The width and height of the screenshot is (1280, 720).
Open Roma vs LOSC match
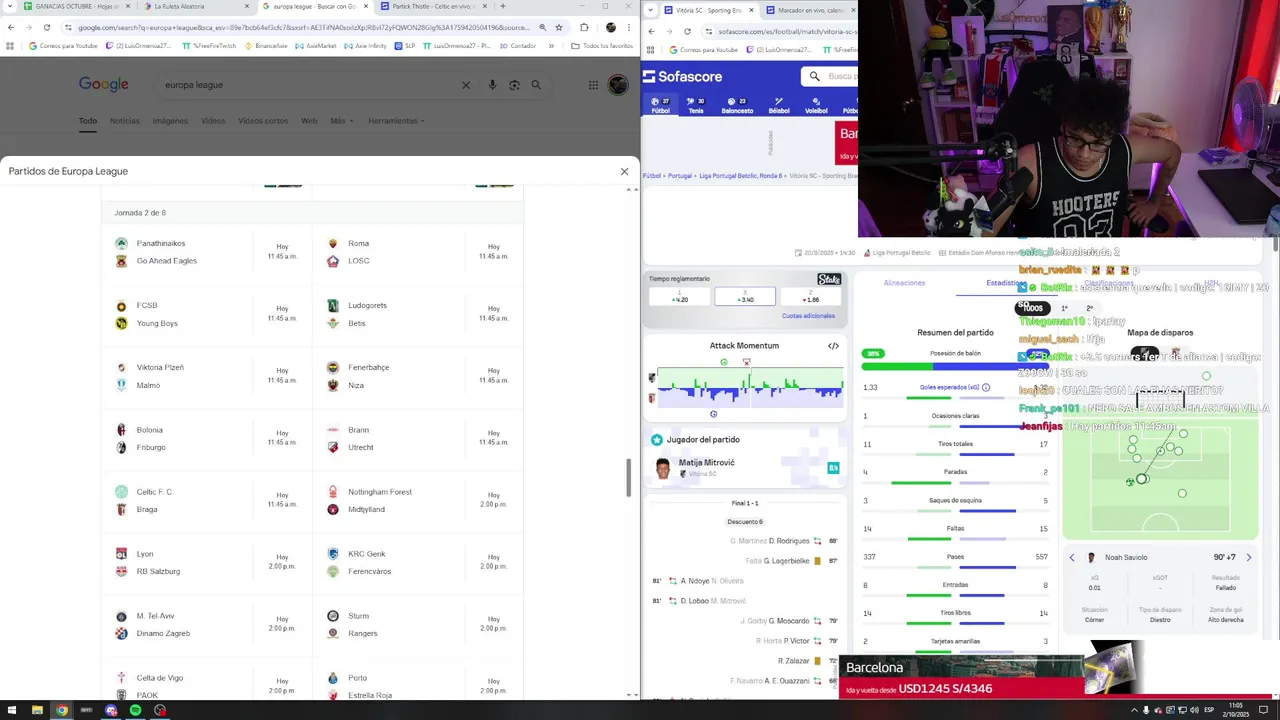[x=418, y=252]
